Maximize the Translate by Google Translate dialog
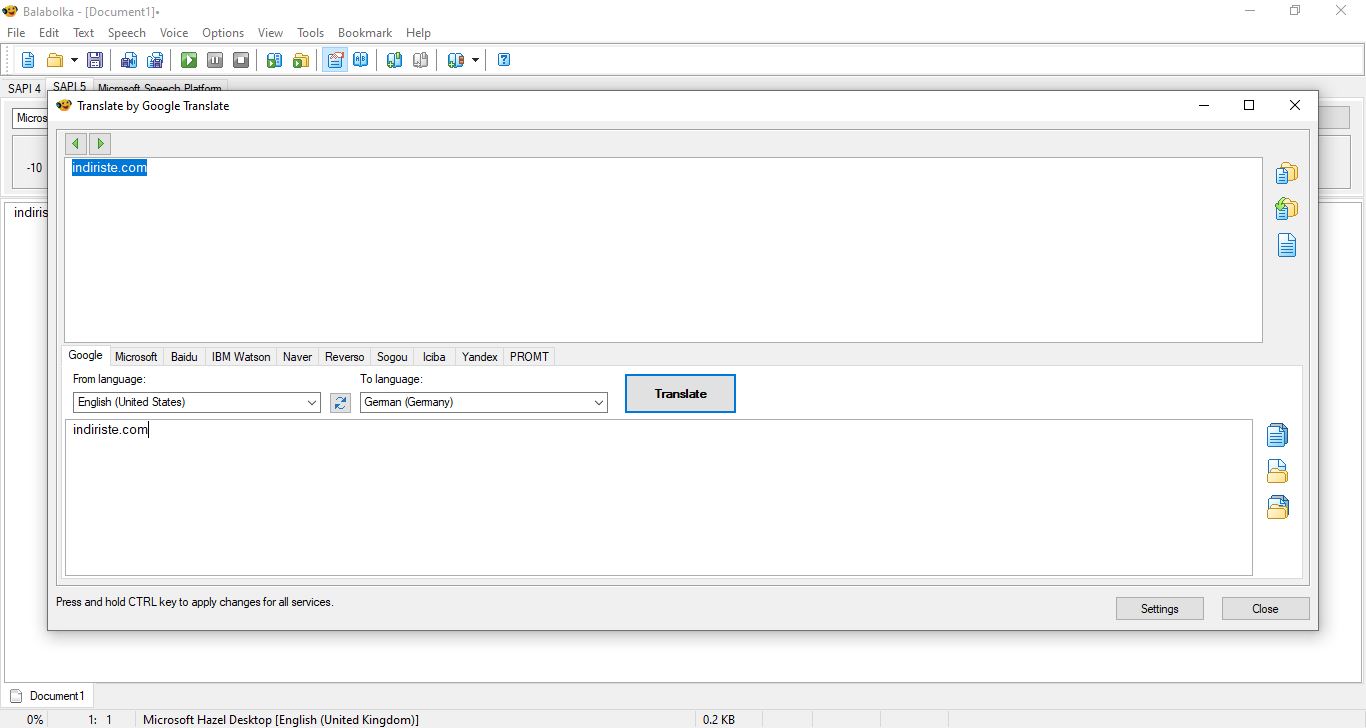This screenshot has height=728, width=1366. point(1248,105)
